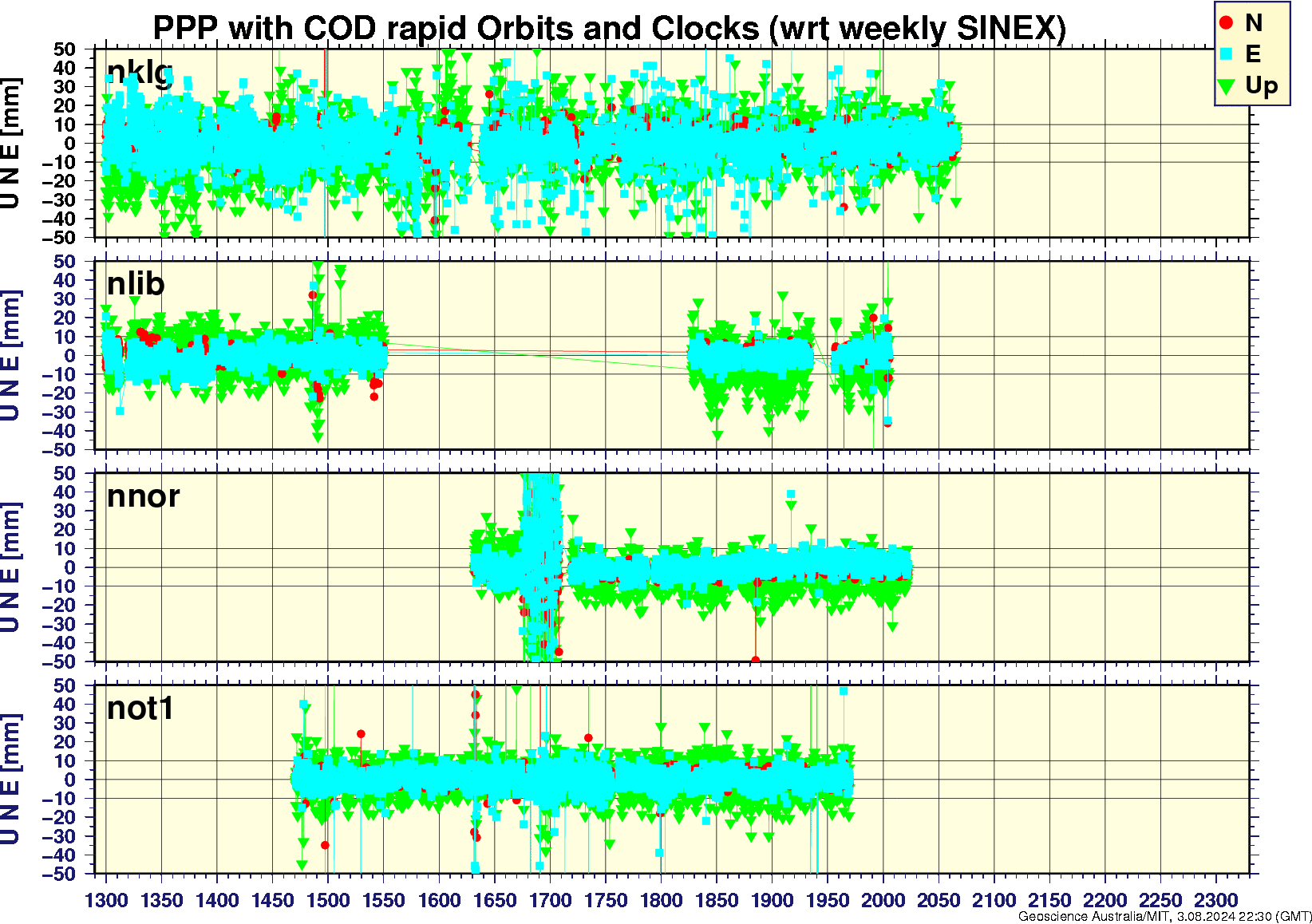Click the 2050 x-axis tick label
This screenshot has height=924, width=1312.
click(939, 900)
